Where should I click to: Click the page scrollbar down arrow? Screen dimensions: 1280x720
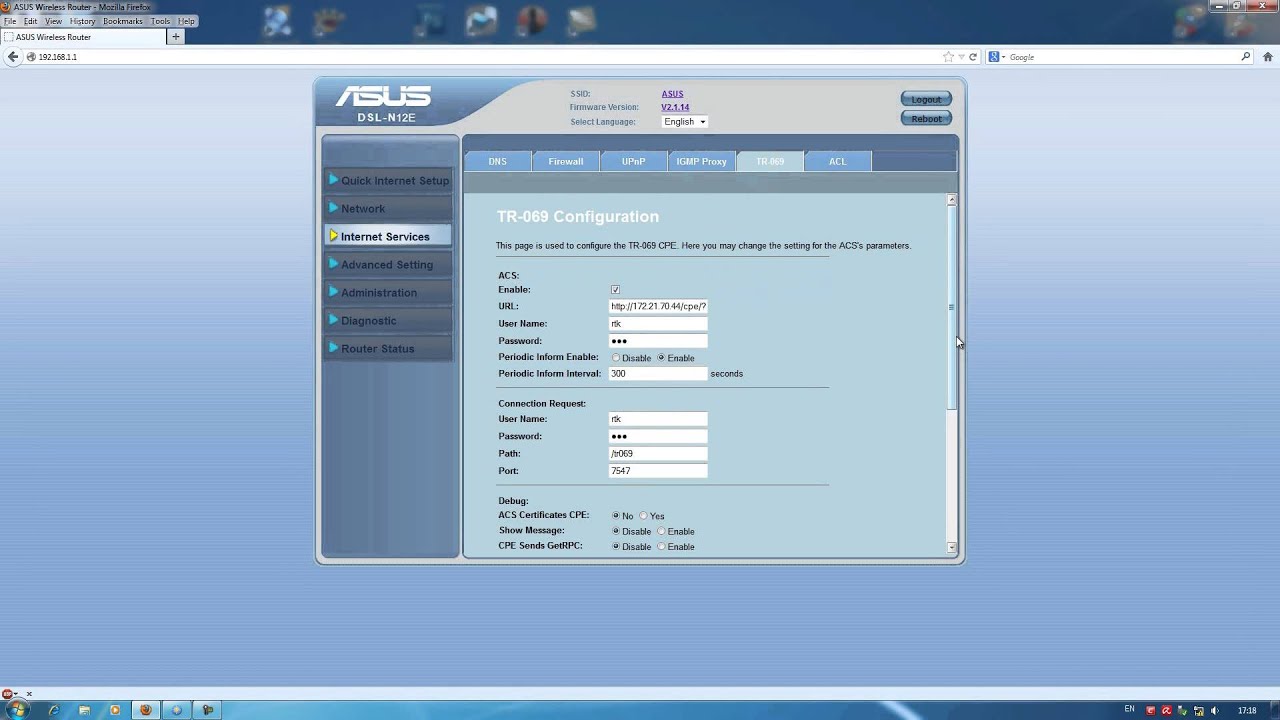[x=952, y=548]
